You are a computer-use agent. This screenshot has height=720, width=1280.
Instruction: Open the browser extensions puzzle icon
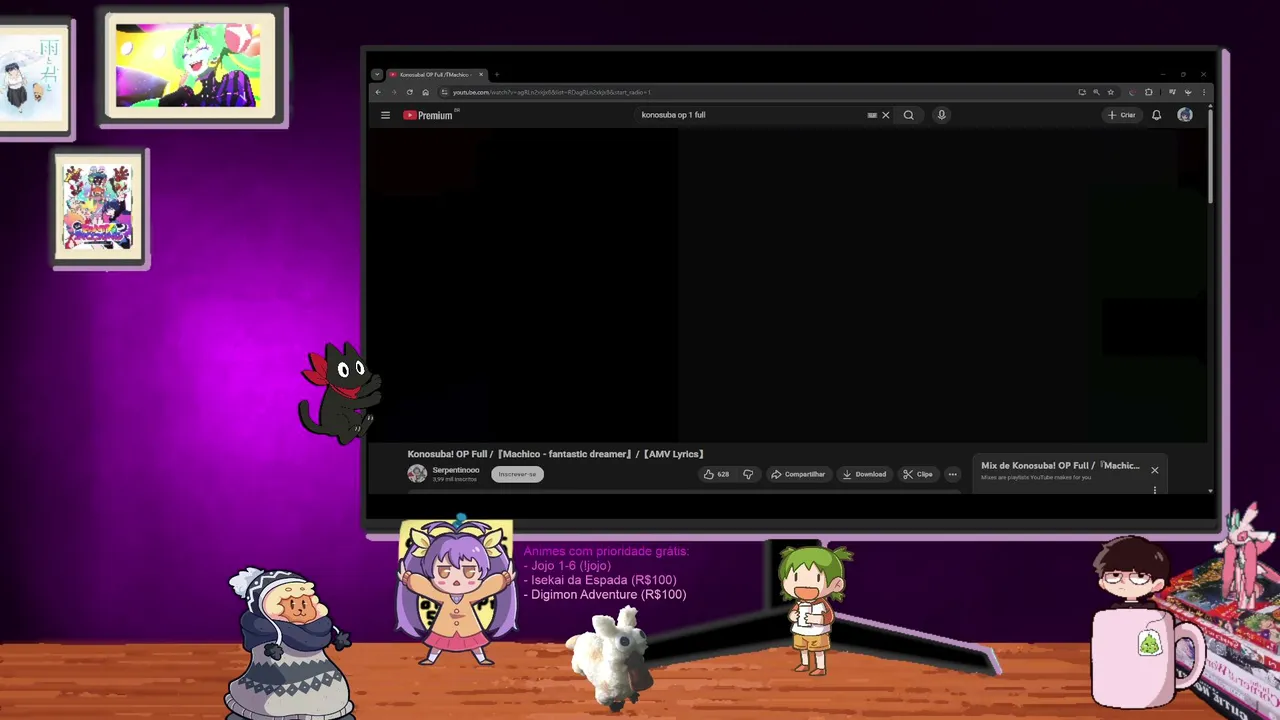[x=1149, y=92]
